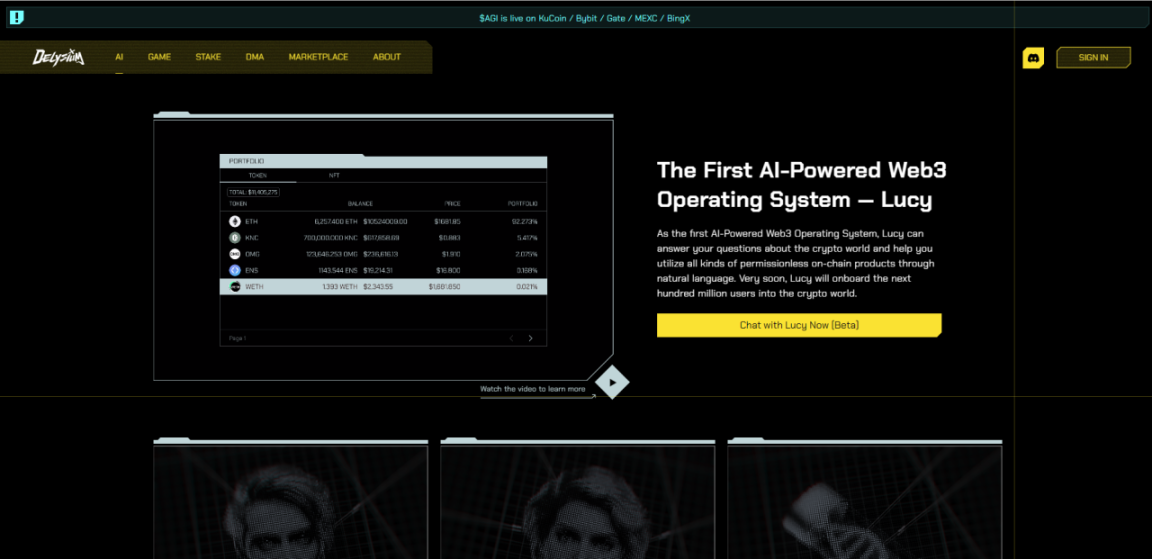This screenshot has height=559, width=1152.
Task: Open the STAKE menu item
Action: click(208, 57)
